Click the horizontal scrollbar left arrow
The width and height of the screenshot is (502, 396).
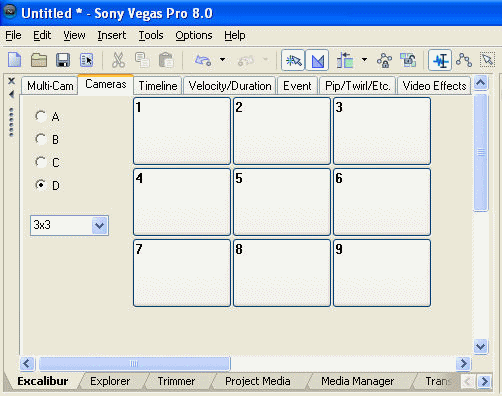click(x=27, y=363)
